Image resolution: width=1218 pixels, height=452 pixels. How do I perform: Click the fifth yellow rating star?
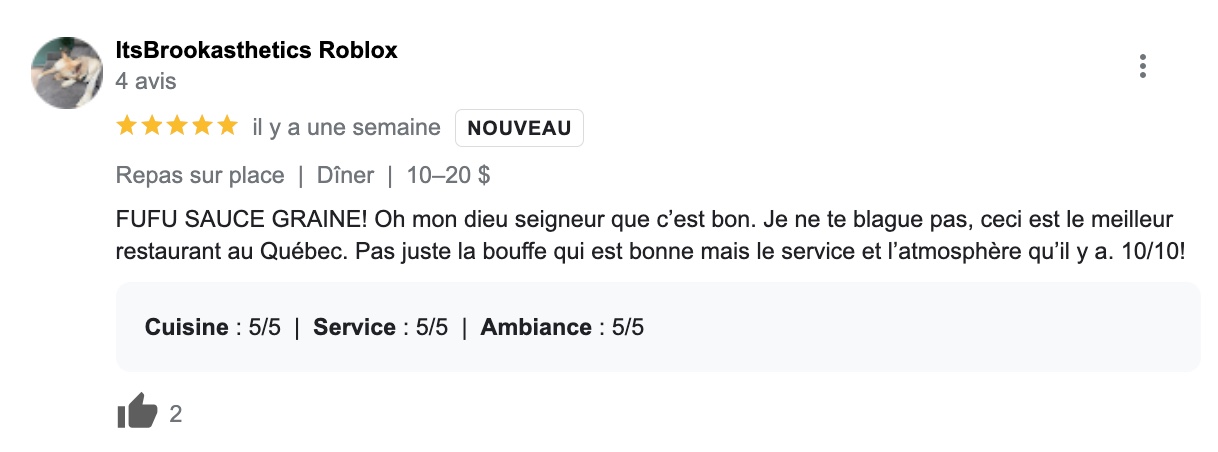coord(227,126)
